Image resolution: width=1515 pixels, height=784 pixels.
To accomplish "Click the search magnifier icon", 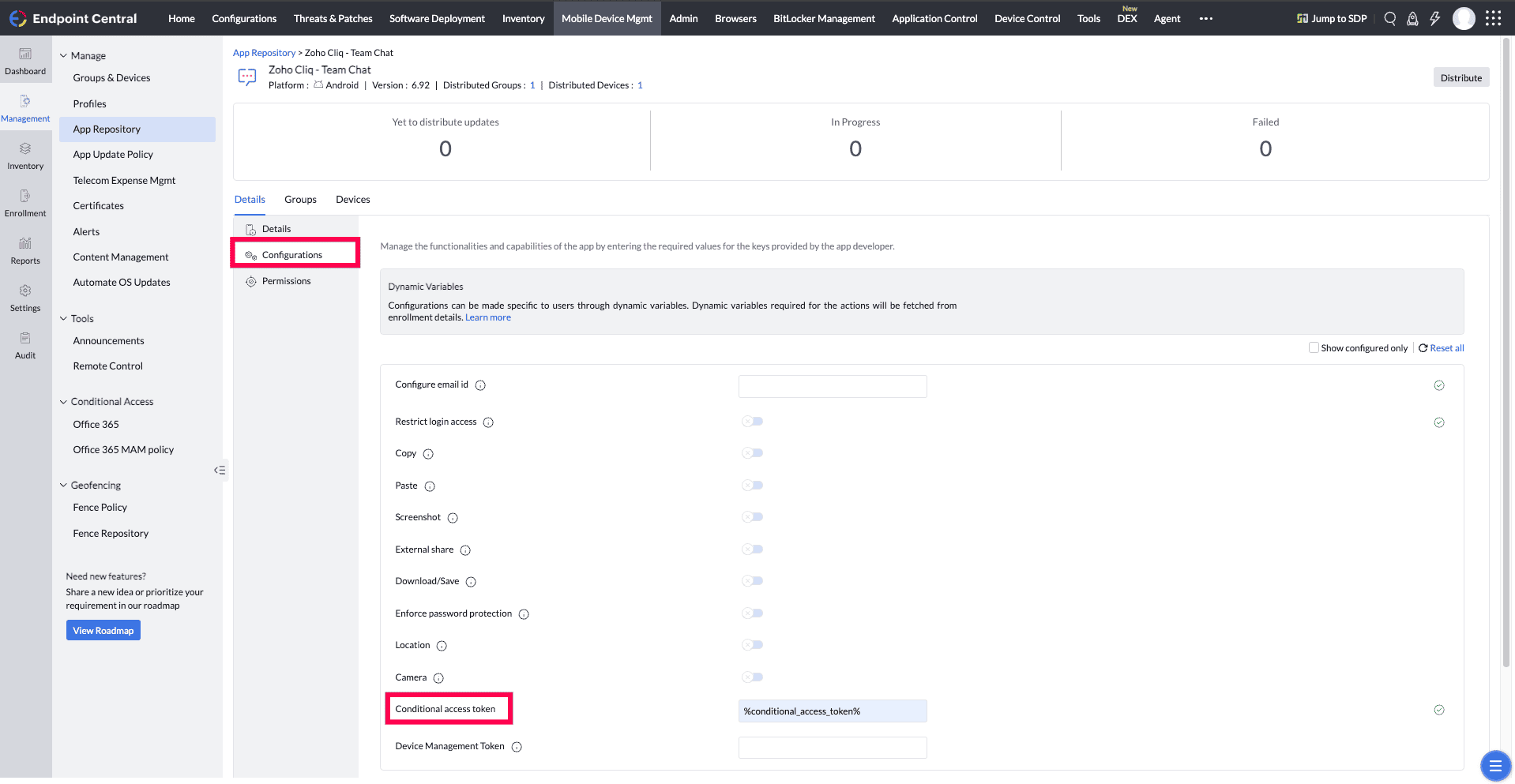I will [x=1390, y=18].
